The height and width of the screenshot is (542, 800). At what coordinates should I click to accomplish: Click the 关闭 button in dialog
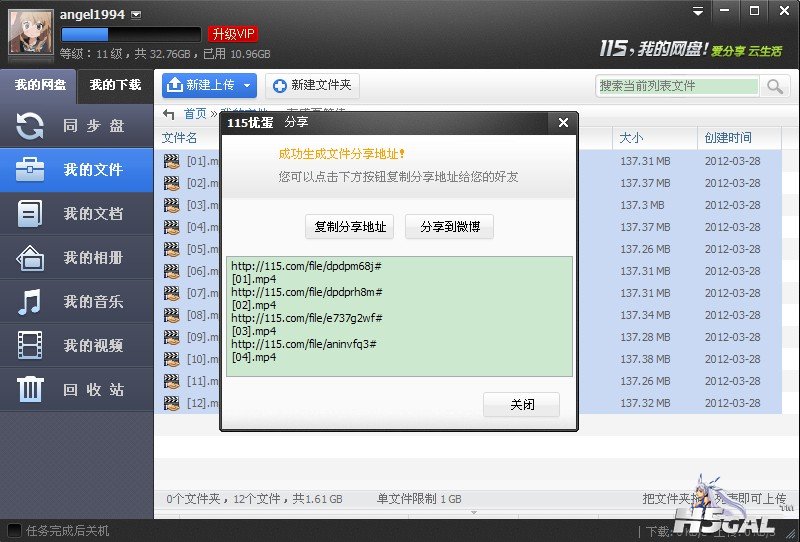[521, 405]
